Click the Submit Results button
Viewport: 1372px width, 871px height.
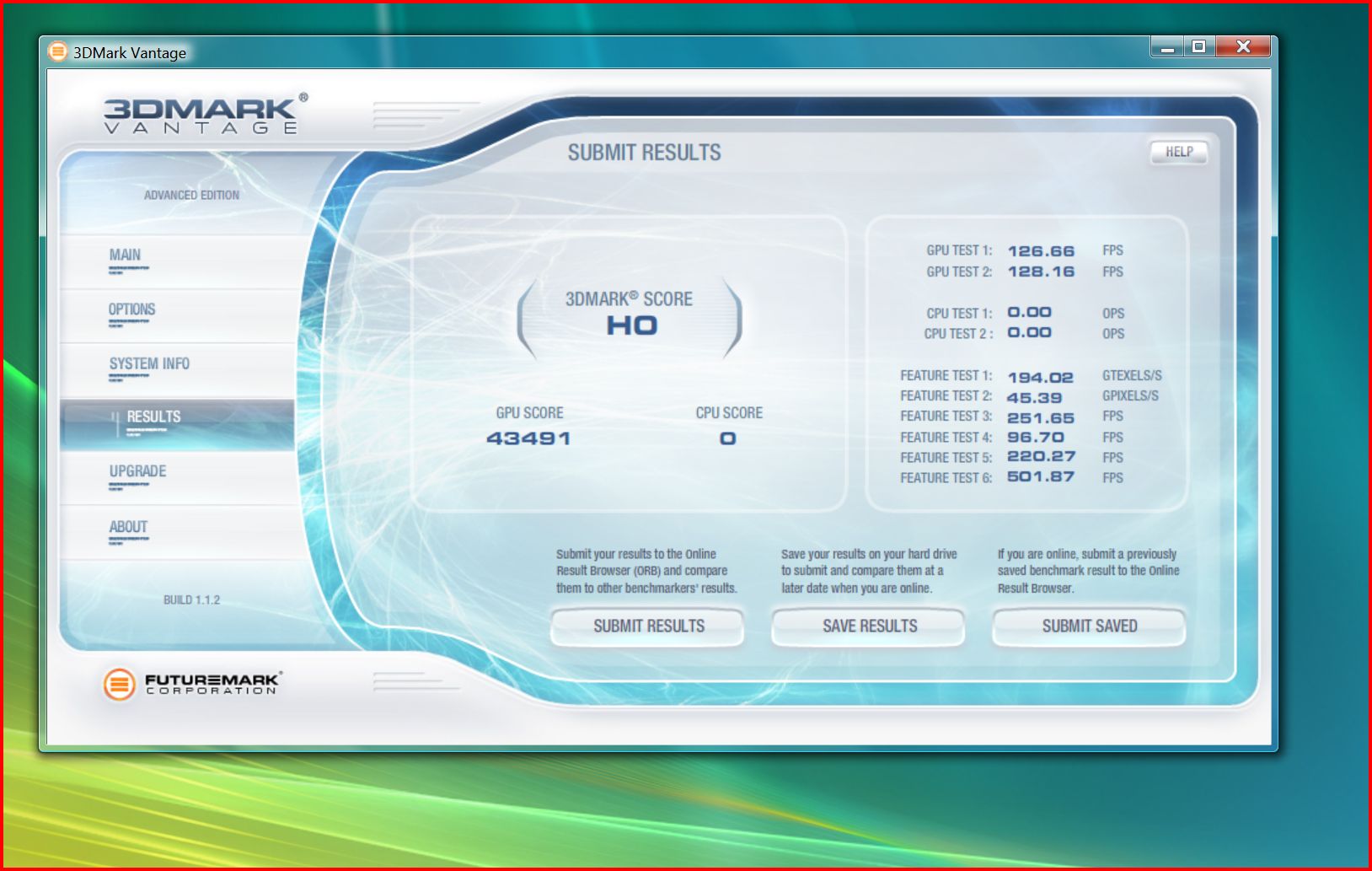point(648,626)
